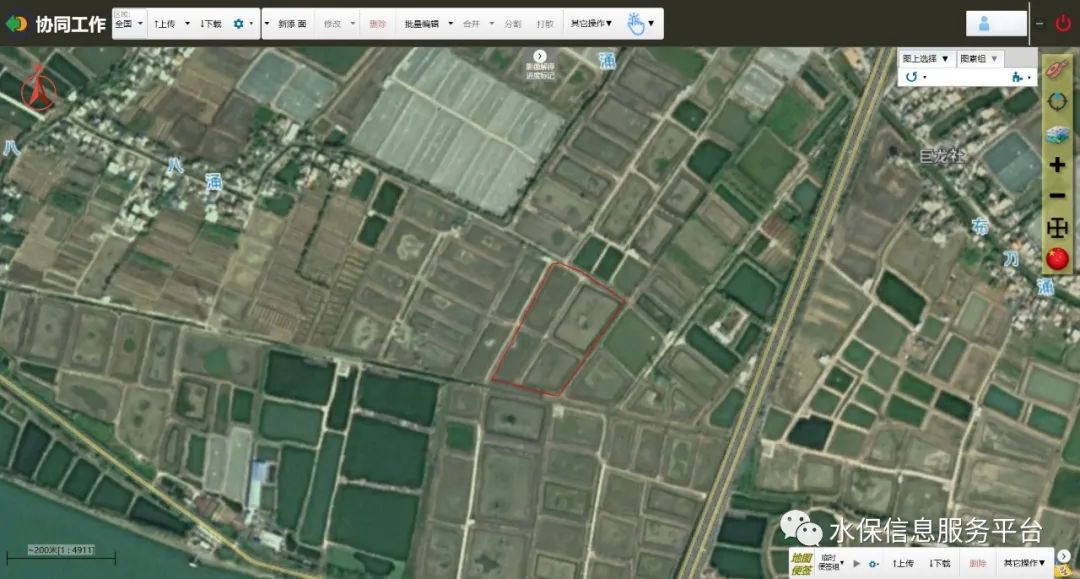Click the hand gesture icon in the top toolbar
Screen dimensions: 1080x579
click(632, 22)
